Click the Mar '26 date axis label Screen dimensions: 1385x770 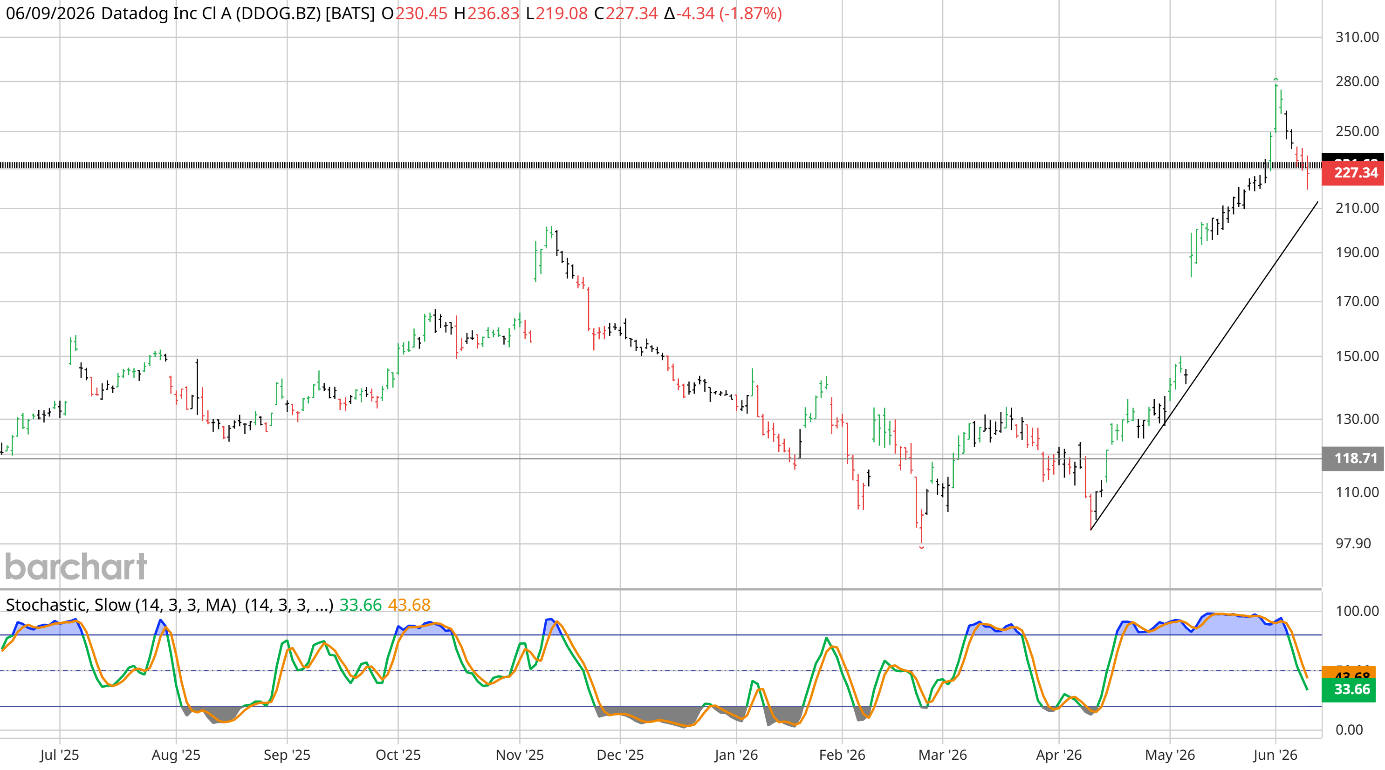point(942,755)
